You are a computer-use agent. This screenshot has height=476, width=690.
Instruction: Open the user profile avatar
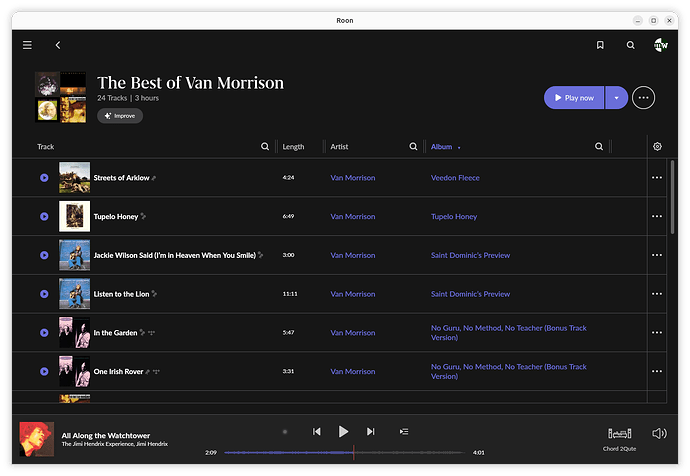pyautogui.click(x=661, y=45)
